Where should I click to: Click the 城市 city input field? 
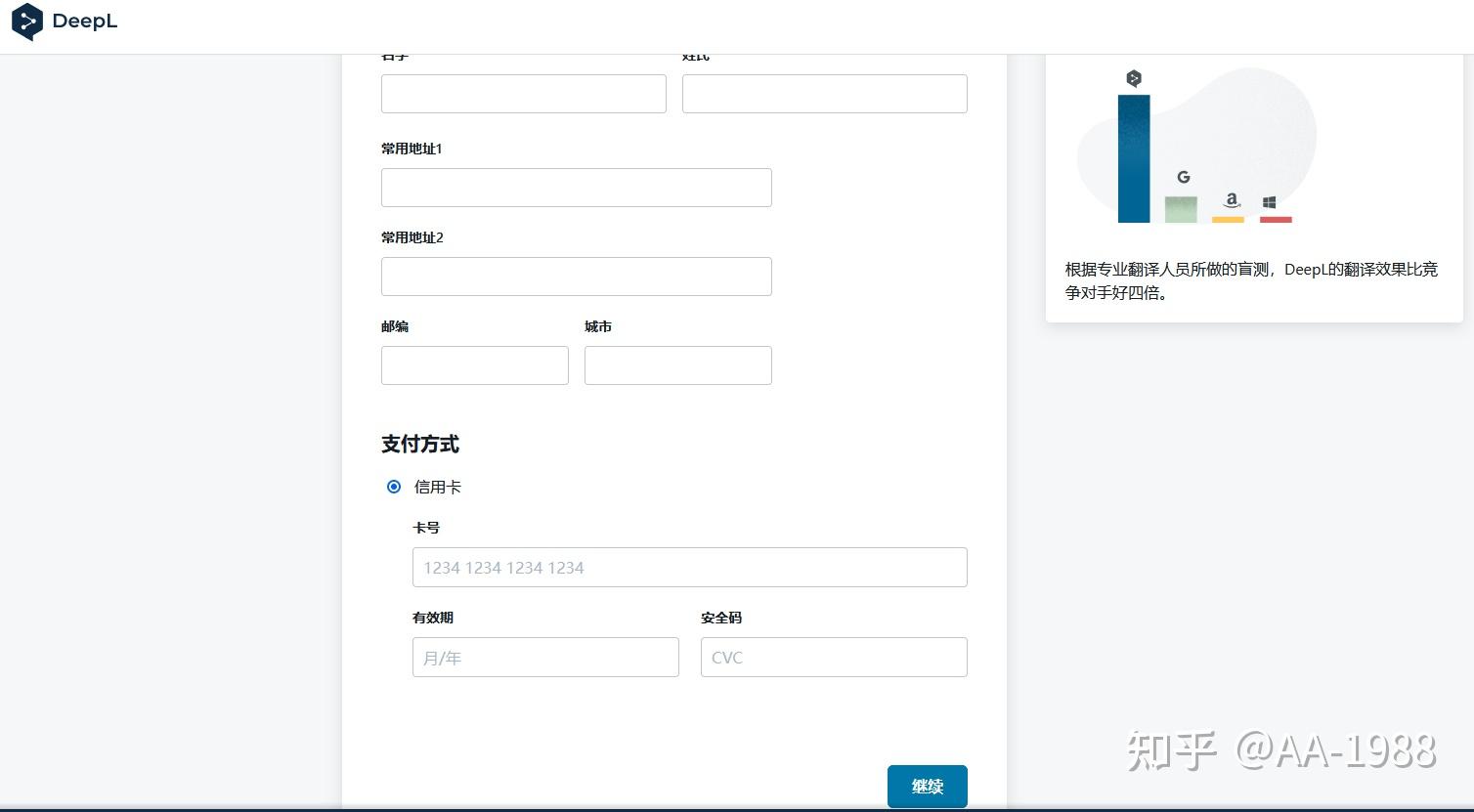[677, 364]
